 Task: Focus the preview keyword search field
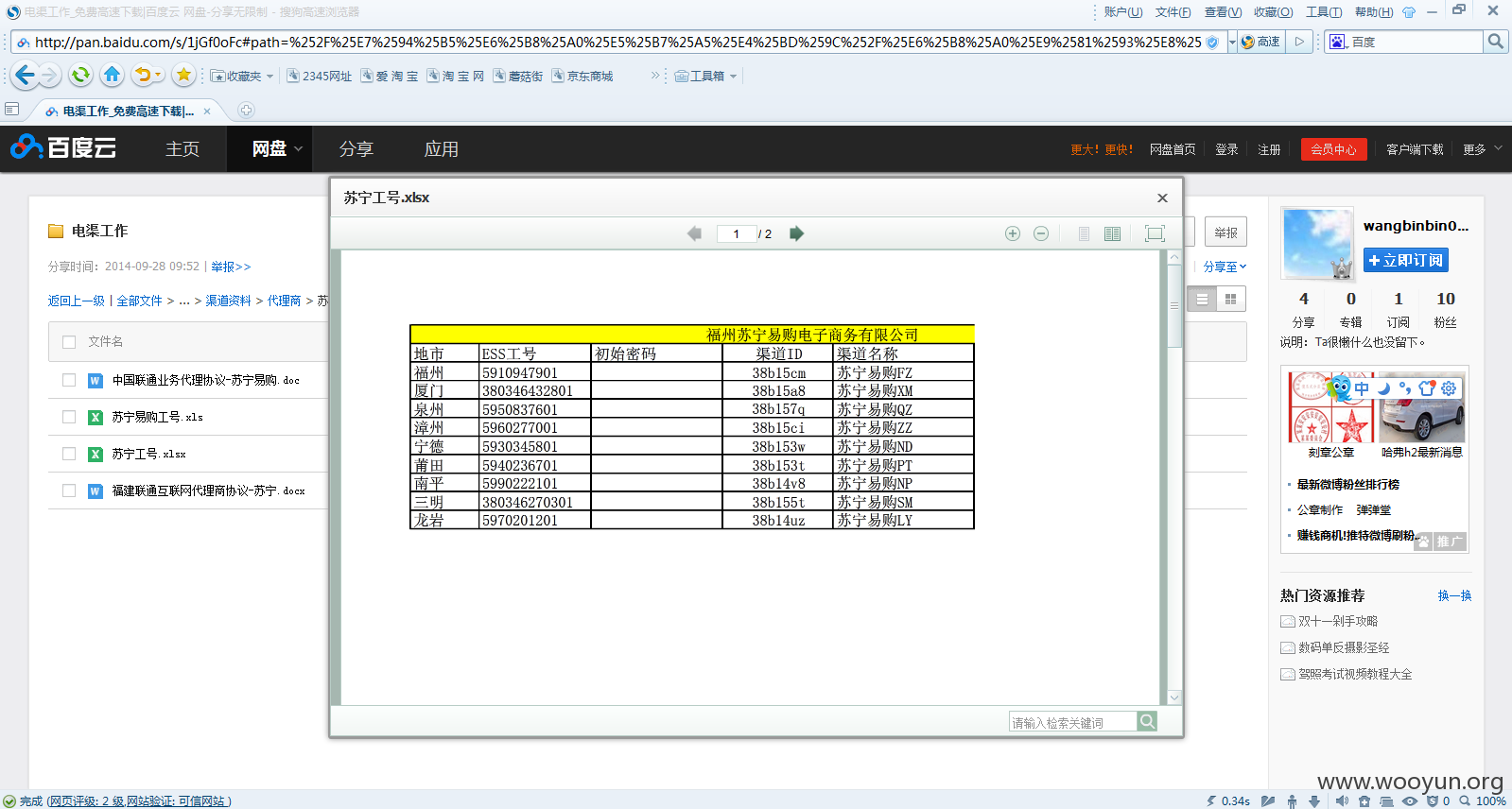pyautogui.click(x=1072, y=722)
